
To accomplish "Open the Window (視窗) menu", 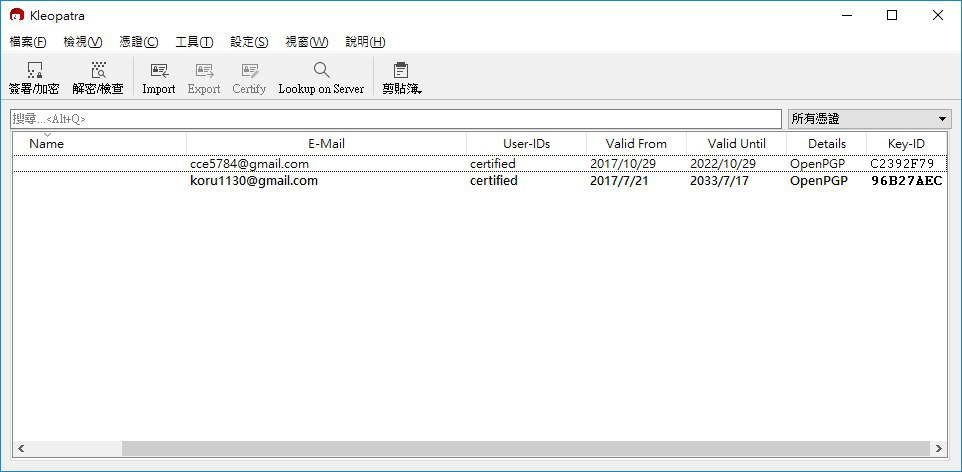I will pos(307,42).
